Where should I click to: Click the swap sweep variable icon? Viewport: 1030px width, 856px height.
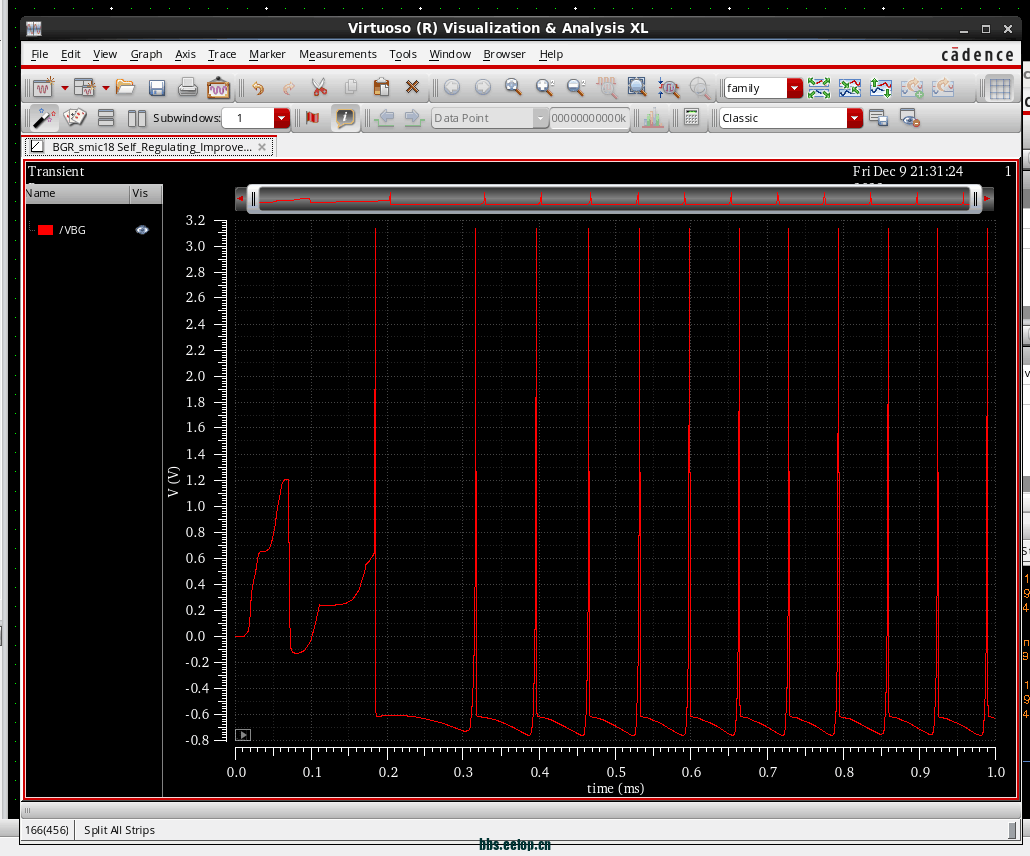881,88
